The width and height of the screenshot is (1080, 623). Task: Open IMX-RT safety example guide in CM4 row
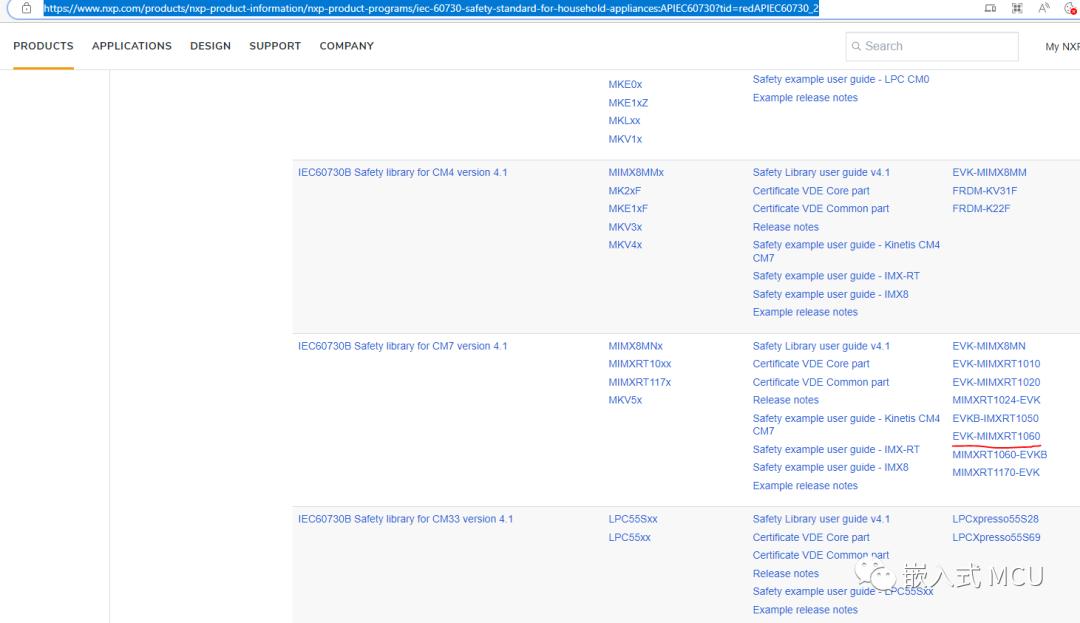coord(835,276)
